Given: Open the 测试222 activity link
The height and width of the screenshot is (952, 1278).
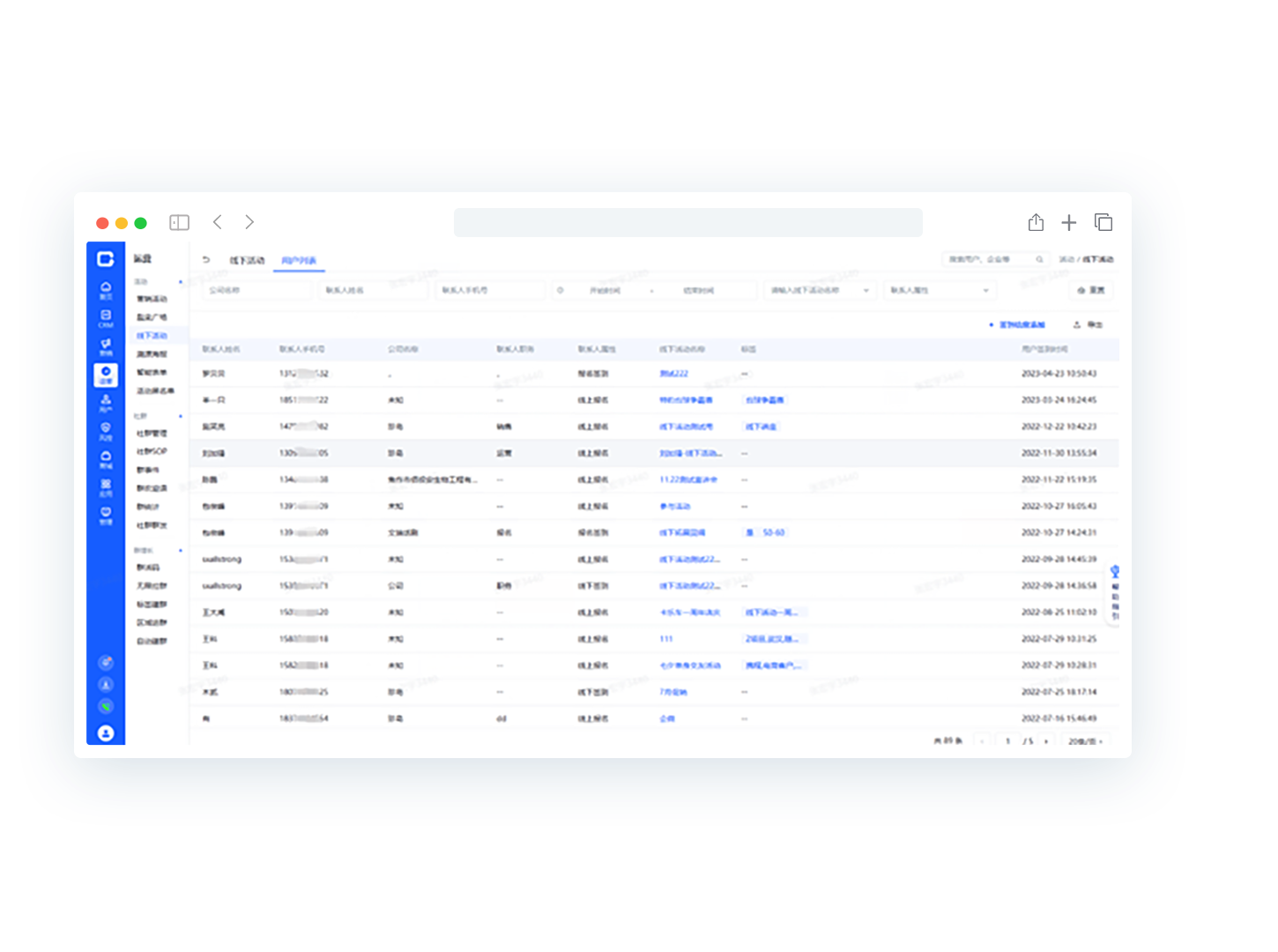Looking at the screenshot, I should (673, 374).
